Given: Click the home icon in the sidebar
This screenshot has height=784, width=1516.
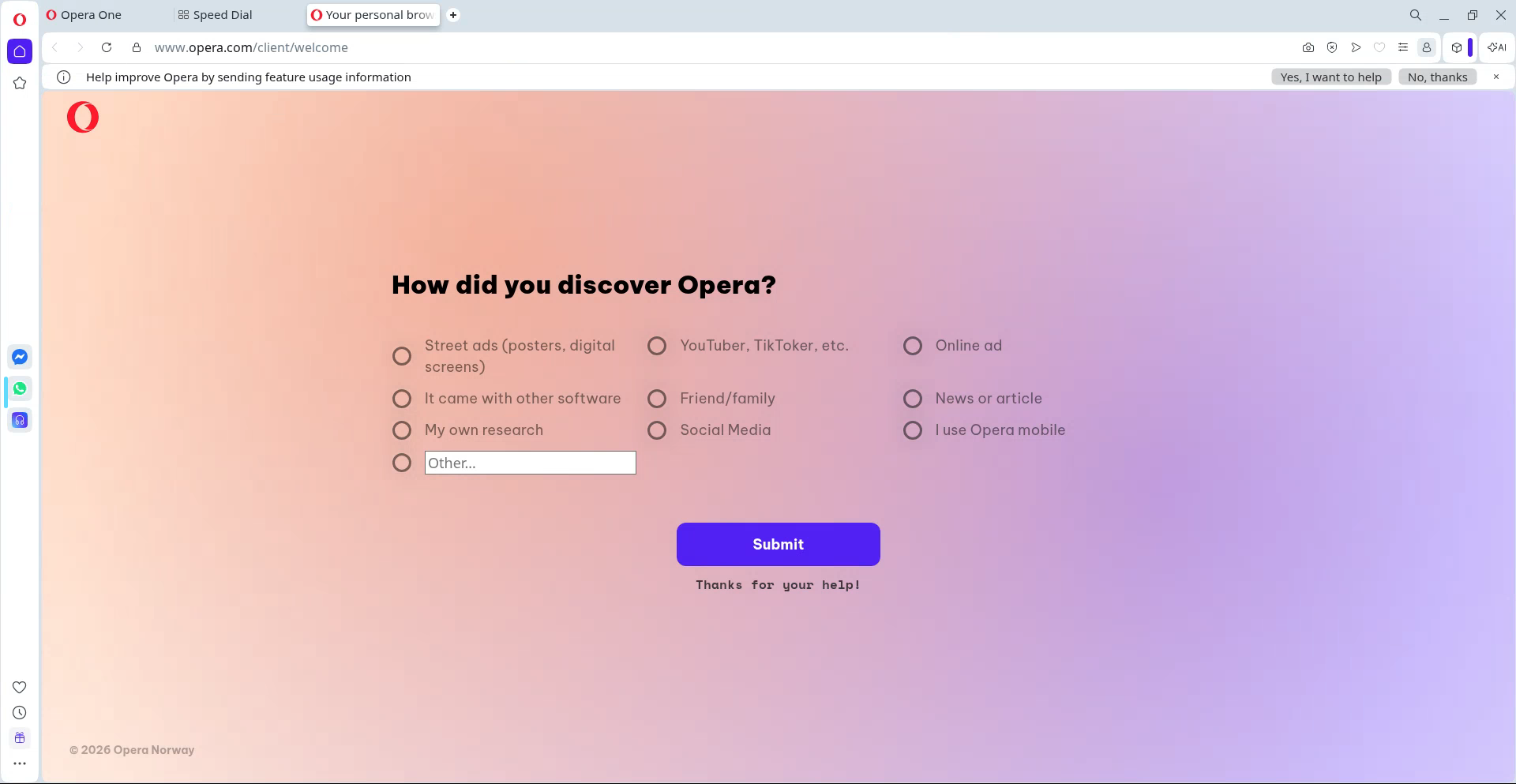Looking at the screenshot, I should [20, 51].
